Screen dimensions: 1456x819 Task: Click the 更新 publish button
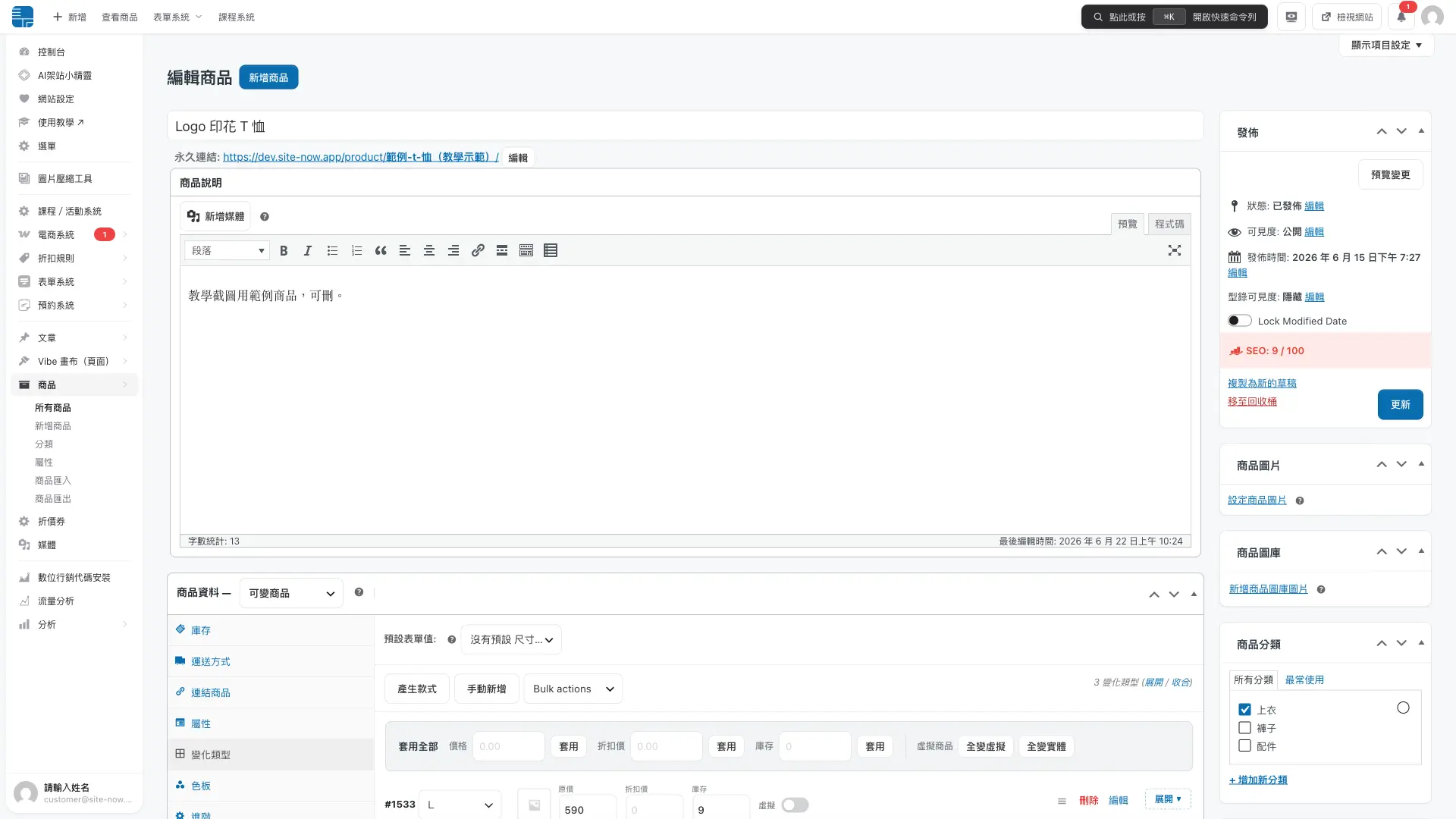click(1400, 404)
